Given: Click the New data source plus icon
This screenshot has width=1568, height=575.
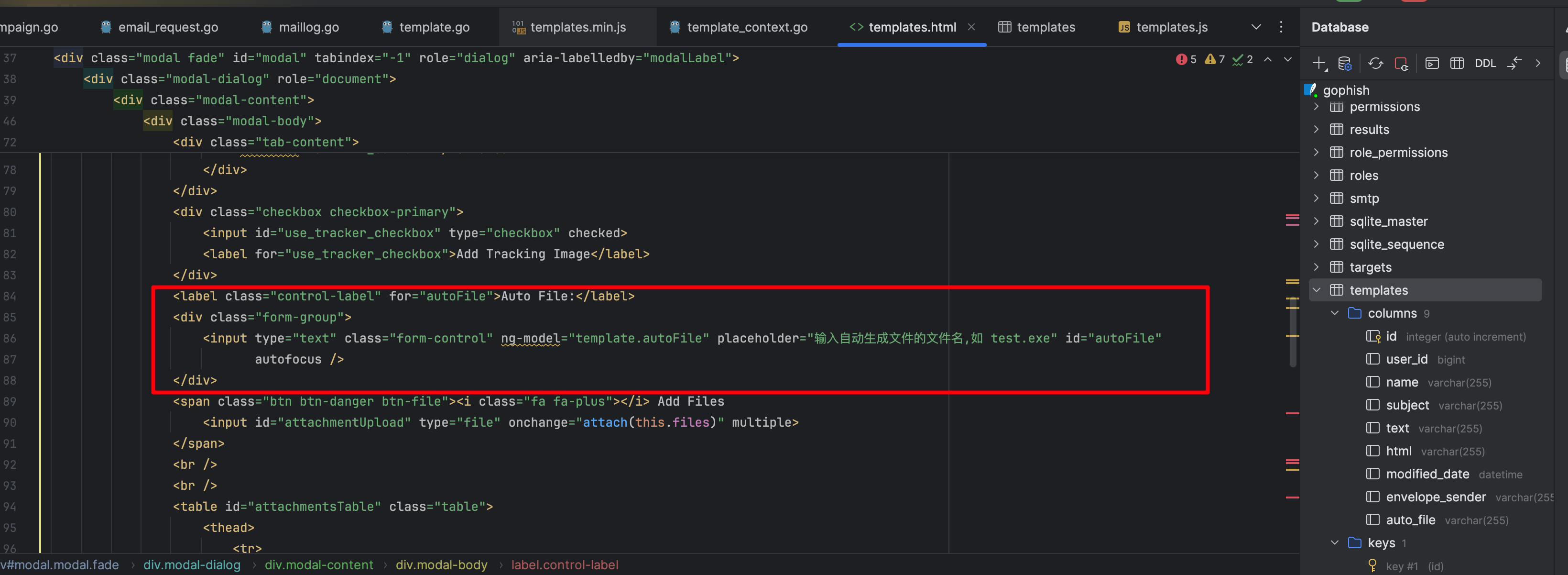Looking at the screenshot, I should pos(1319,63).
